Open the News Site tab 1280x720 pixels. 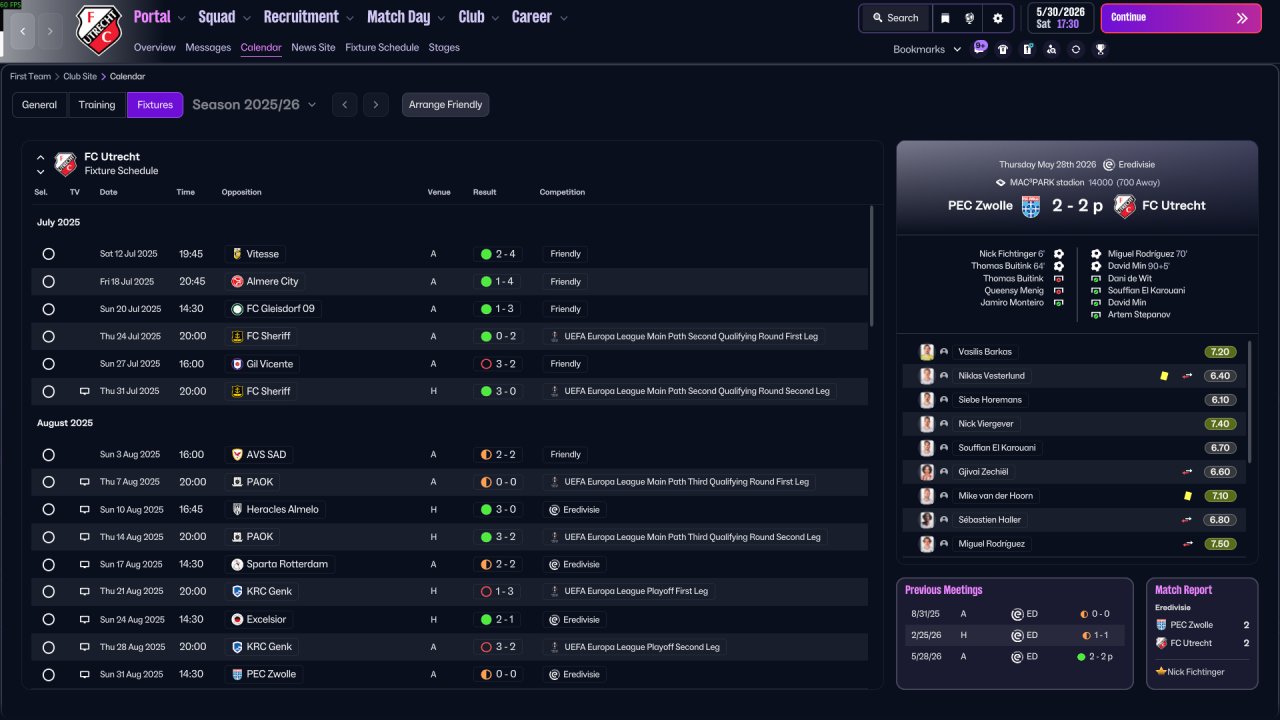click(x=314, y=47)
